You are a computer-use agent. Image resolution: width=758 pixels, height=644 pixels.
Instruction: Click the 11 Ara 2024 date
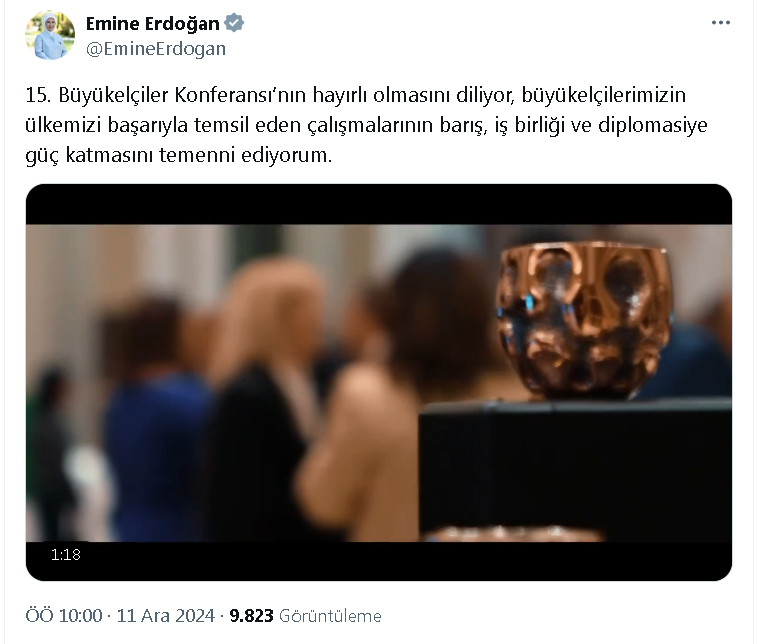point(165,615)
